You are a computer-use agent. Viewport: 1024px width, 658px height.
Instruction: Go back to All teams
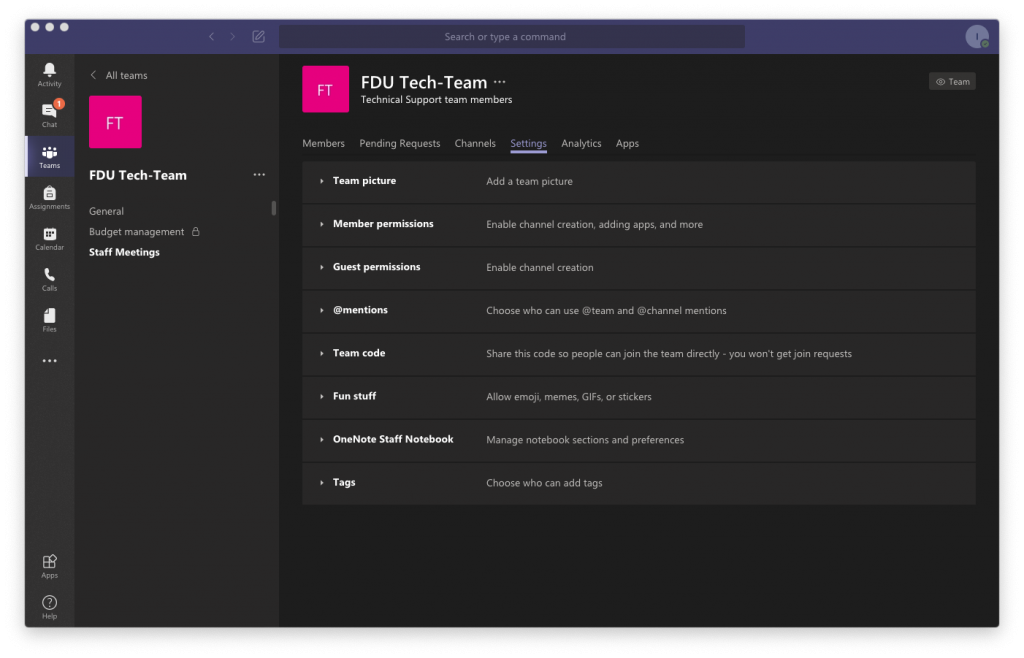tap(119, 75)
